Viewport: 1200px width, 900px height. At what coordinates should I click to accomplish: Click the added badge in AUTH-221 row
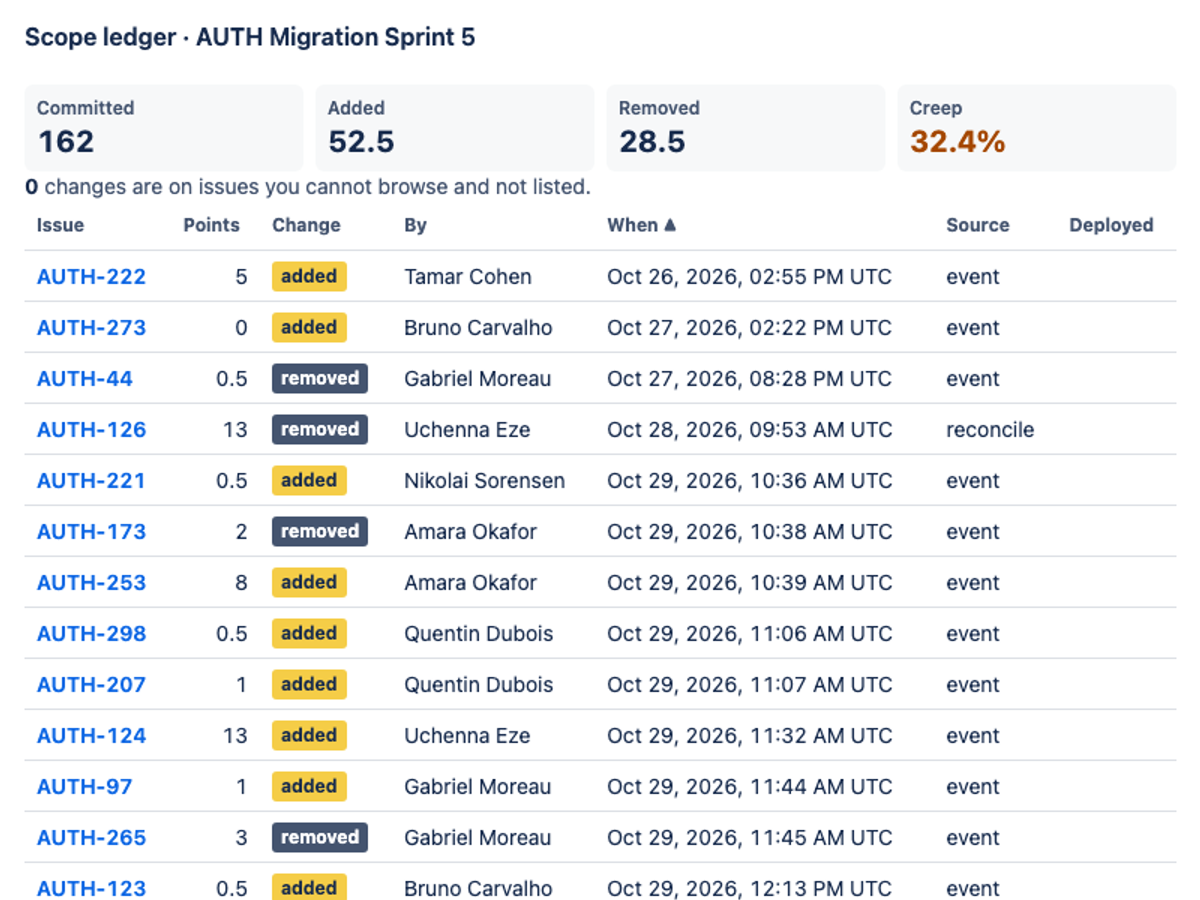click(309, 480)
